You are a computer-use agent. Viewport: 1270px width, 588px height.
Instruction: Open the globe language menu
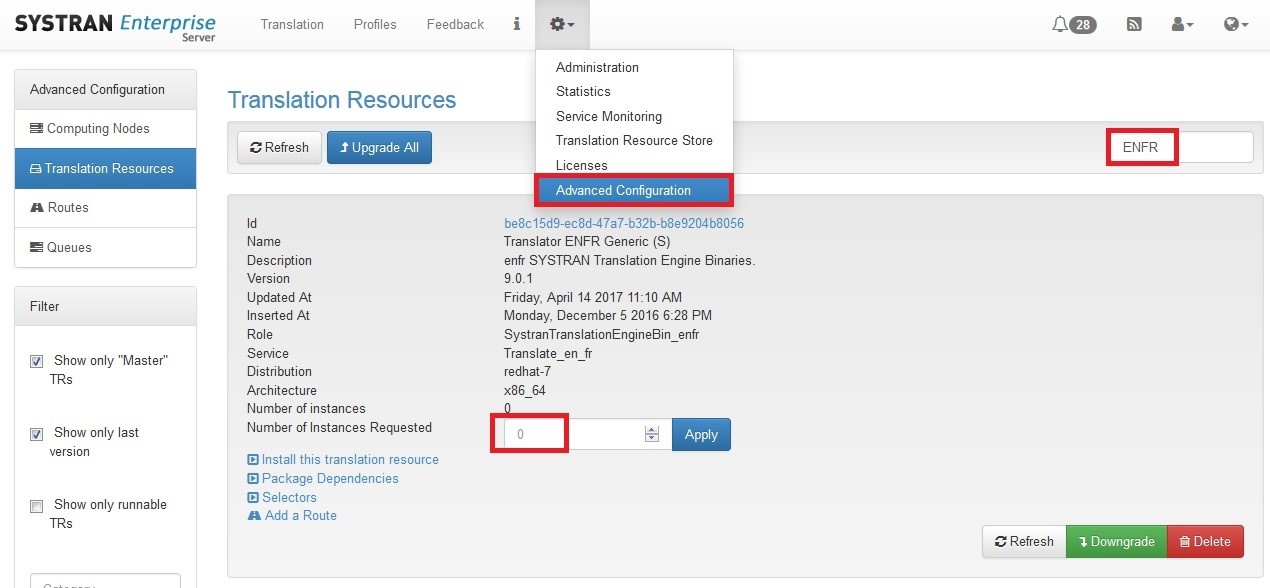coord(1236,25)
